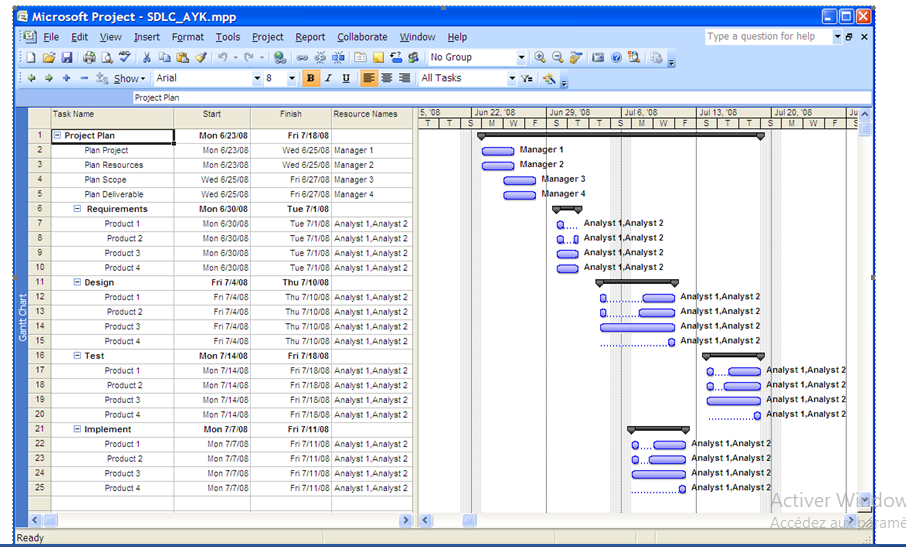Enable Align Left
This screenshot has width=906, height=547.
(369, 78)
